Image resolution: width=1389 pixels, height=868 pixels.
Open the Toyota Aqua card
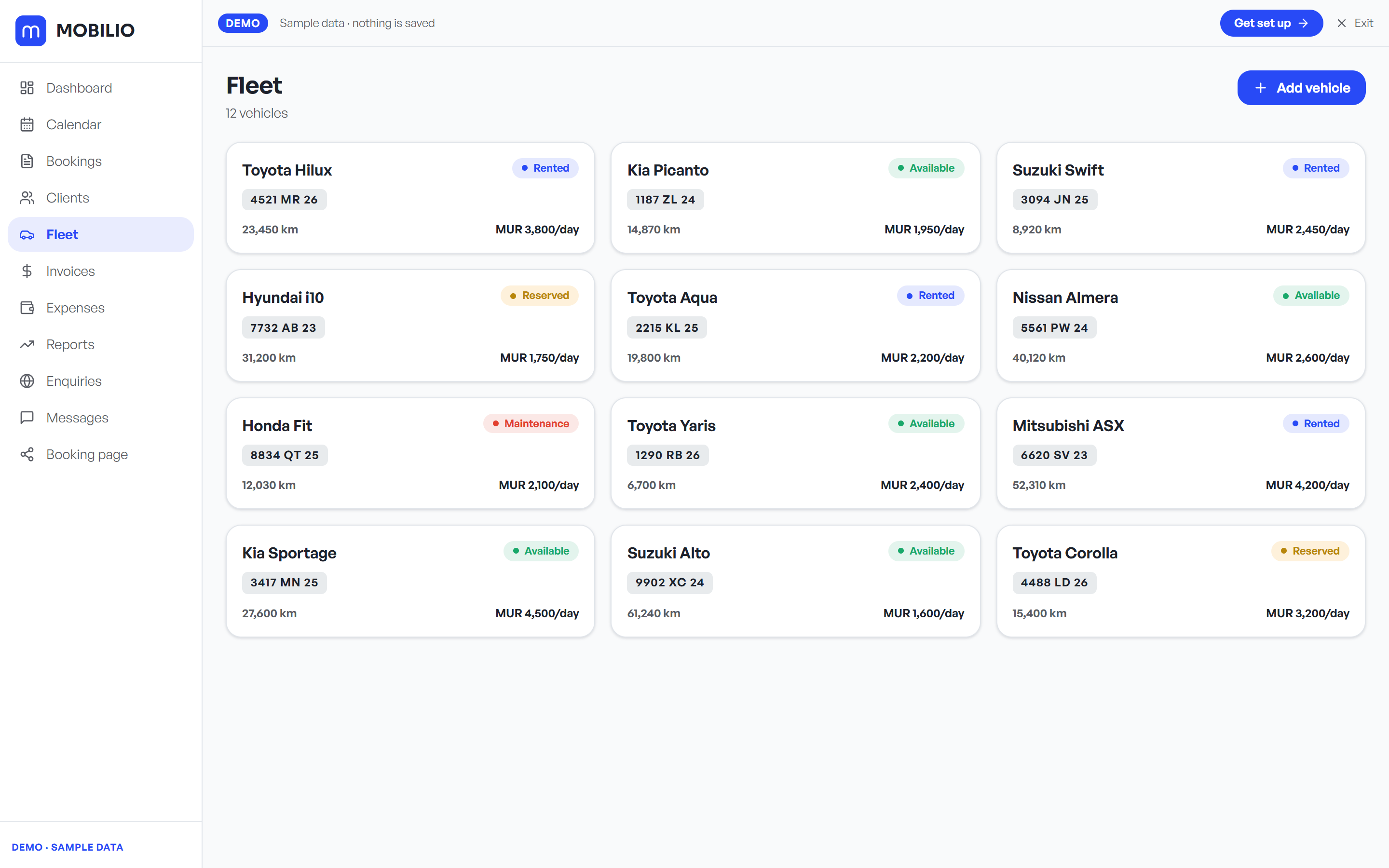point(795,325)
